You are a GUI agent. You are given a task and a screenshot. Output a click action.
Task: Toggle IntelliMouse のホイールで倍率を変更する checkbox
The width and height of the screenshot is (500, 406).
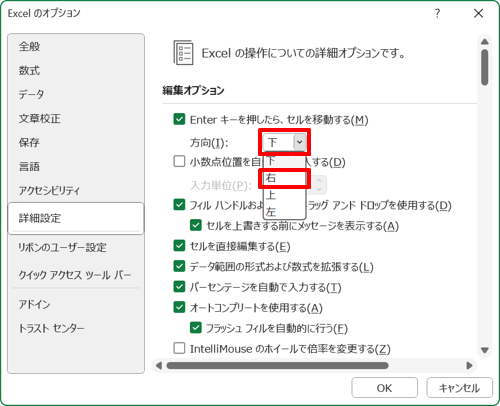click(x=179, y=348)
